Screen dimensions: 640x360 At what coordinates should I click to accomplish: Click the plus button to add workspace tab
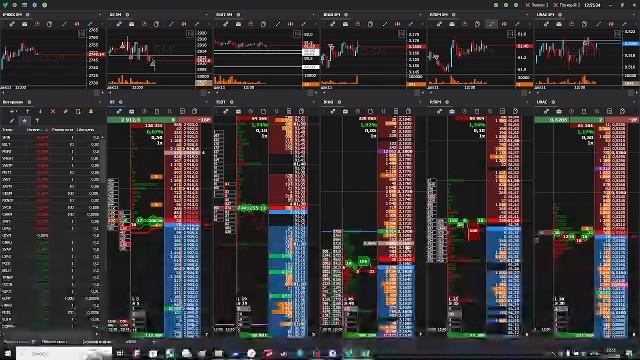pyautogui.click(x=154, y=342)
